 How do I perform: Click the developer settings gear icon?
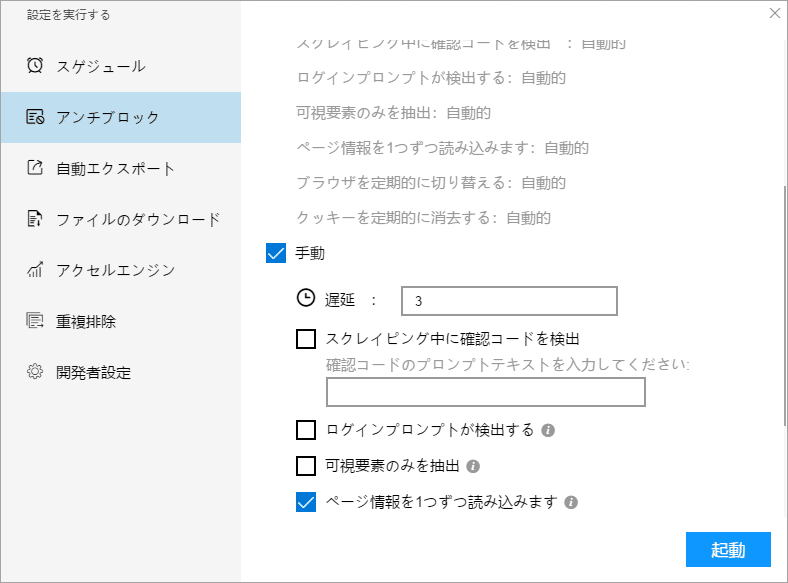tap(35, 372)
